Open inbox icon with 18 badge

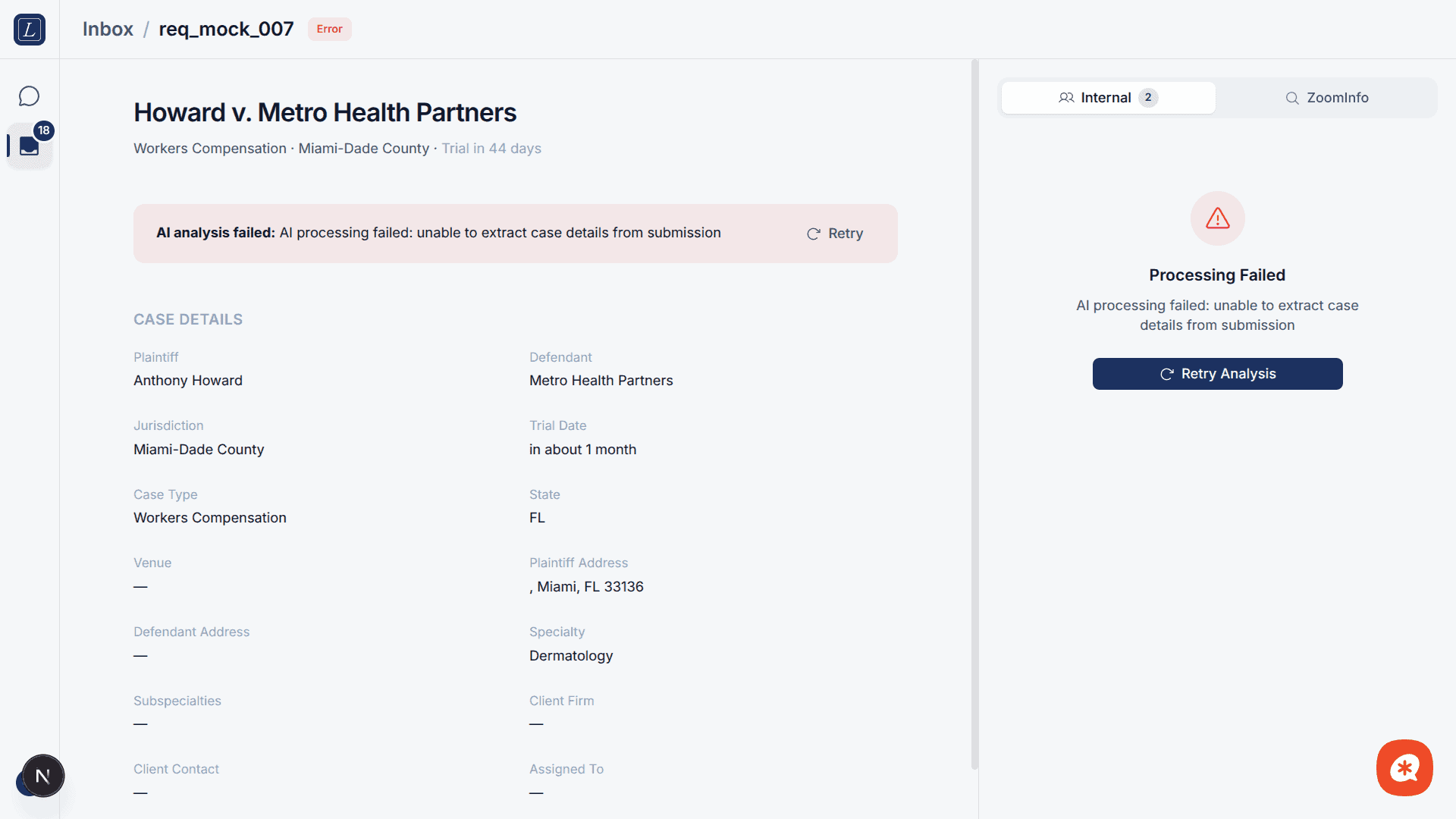click(29, 146)
